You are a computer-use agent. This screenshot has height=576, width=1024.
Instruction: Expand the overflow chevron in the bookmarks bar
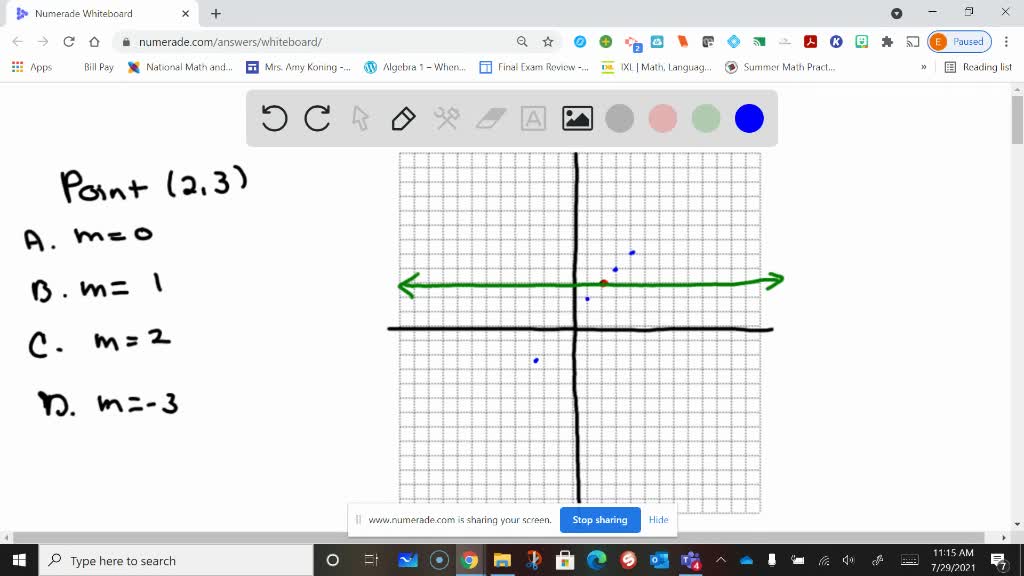pos(922,67)
